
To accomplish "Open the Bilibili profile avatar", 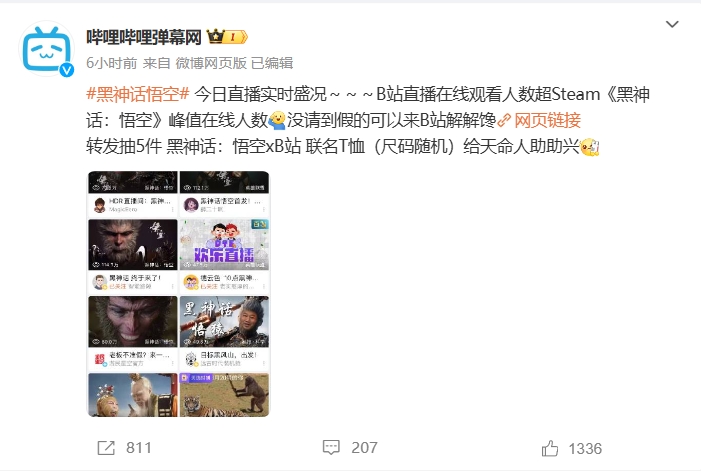I will click(x=46, y=49).
